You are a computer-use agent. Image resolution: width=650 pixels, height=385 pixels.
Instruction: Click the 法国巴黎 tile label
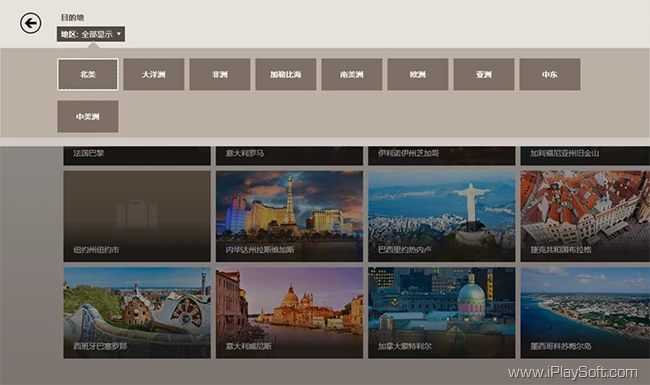(x=89, y=153)
